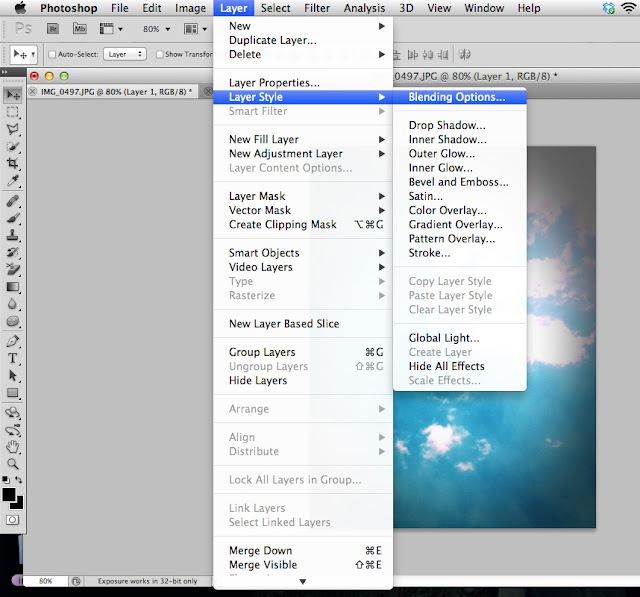Viewport: 640px width, 597px height.
Task: Reset default foreground and background colors
Action: pyautogui.click(x=6, y=480)
